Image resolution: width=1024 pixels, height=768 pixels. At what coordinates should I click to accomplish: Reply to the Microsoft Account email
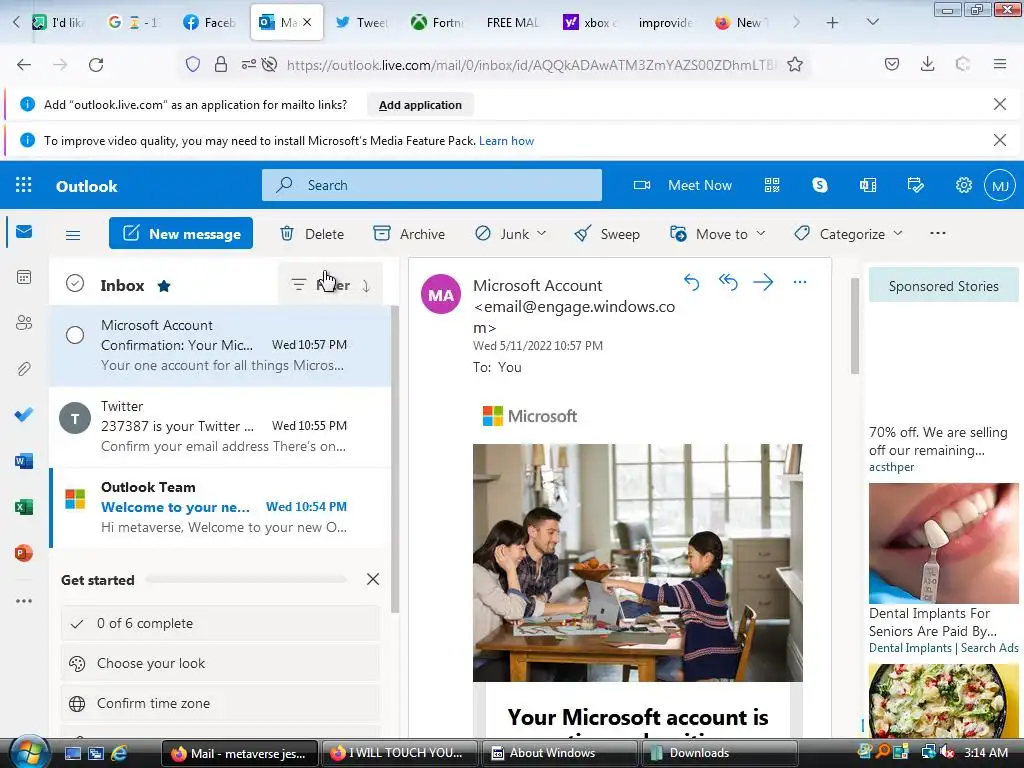692,282
